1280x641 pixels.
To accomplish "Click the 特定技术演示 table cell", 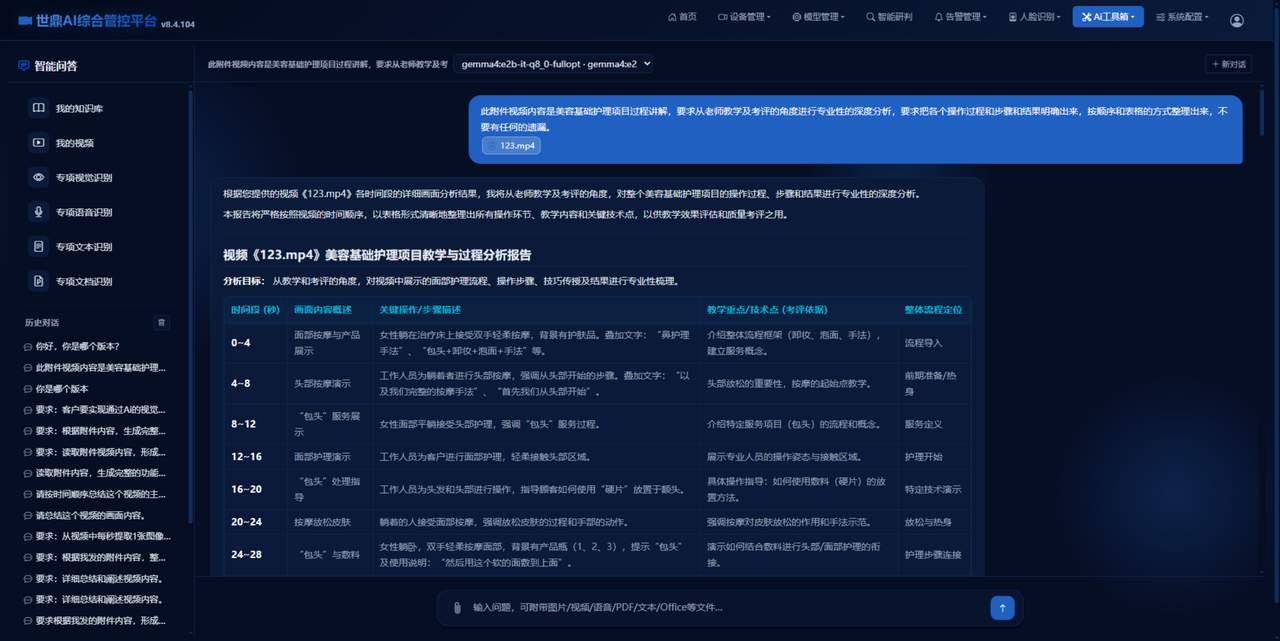I will [933, 489].
